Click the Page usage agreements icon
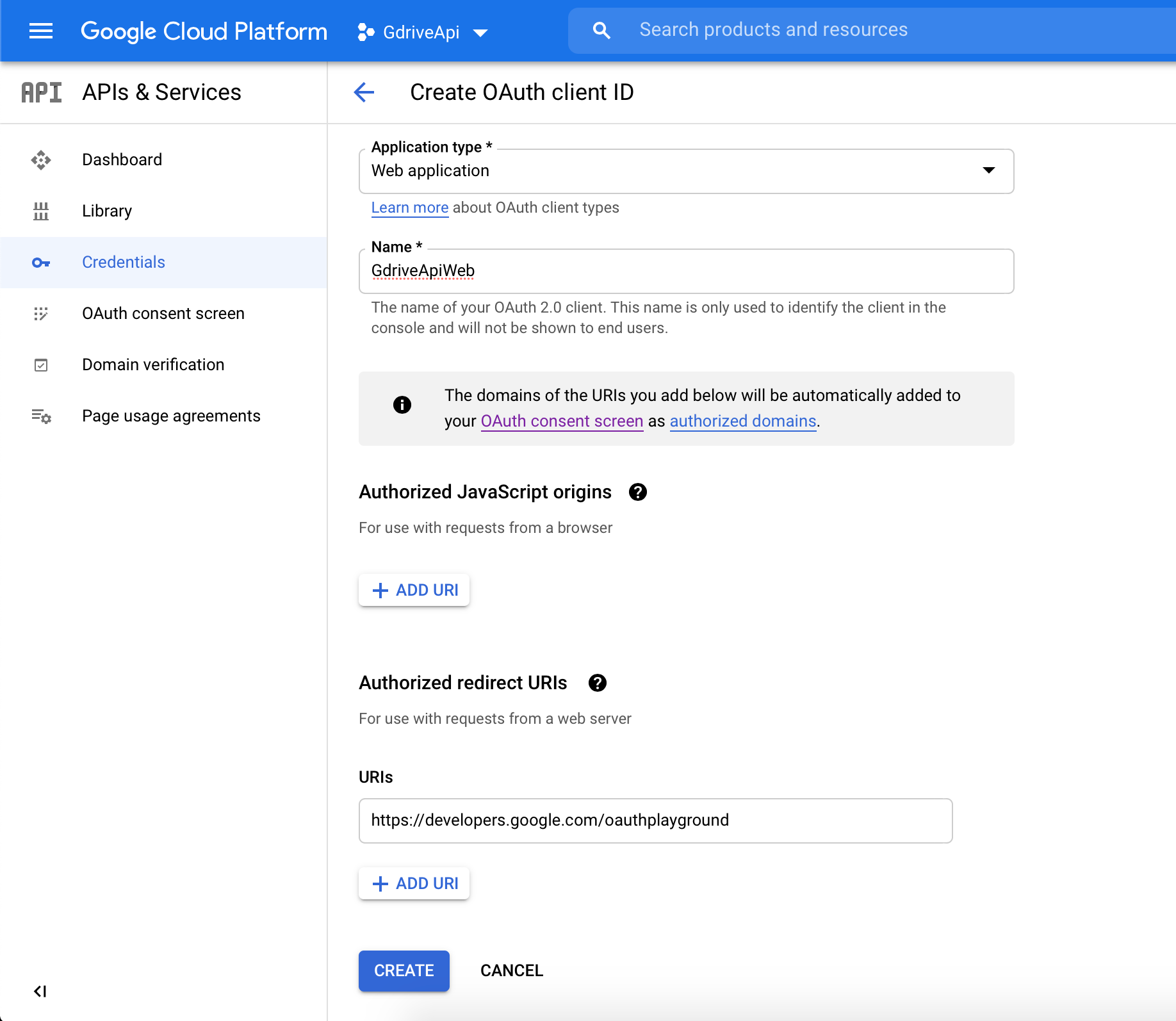The image size is (1176, 1021). (41, 416)
